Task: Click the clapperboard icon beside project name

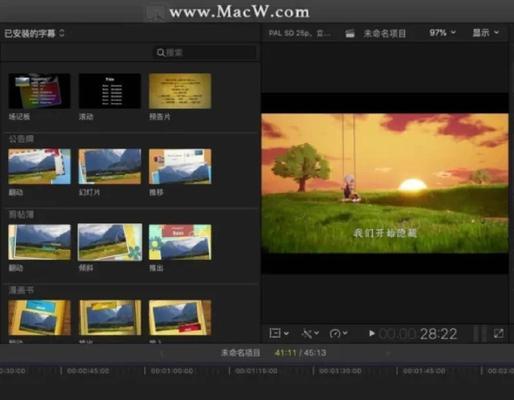Action: click(x=350, y=33)
